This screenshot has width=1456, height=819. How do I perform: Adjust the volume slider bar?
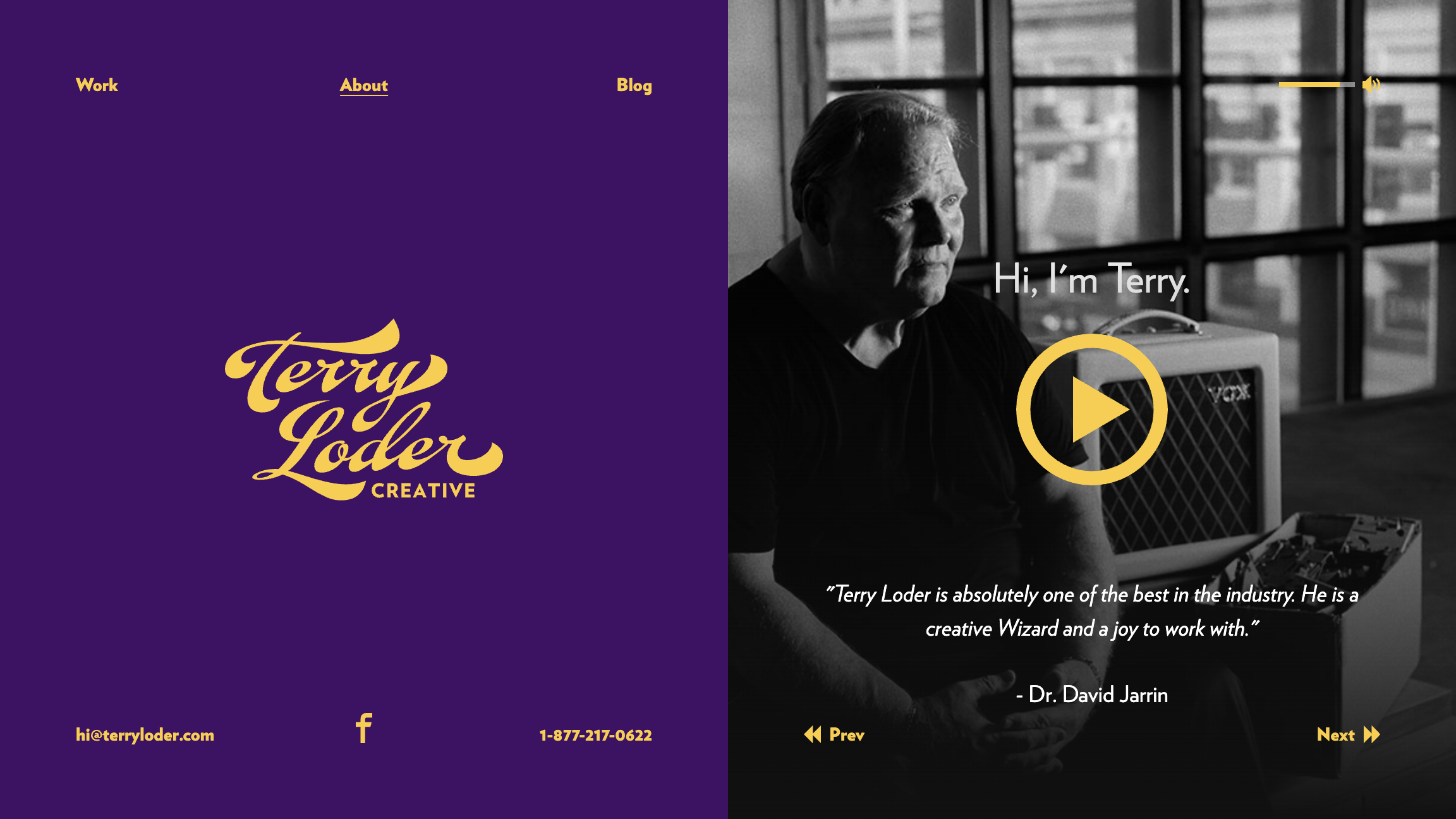point(1316,85)
